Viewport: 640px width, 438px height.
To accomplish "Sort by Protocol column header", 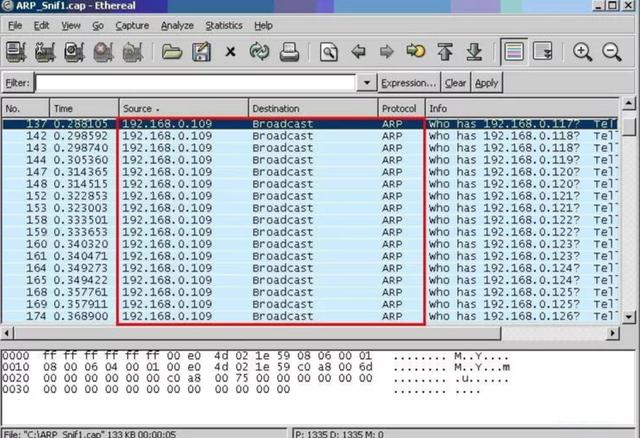I will tap(401, 109).
